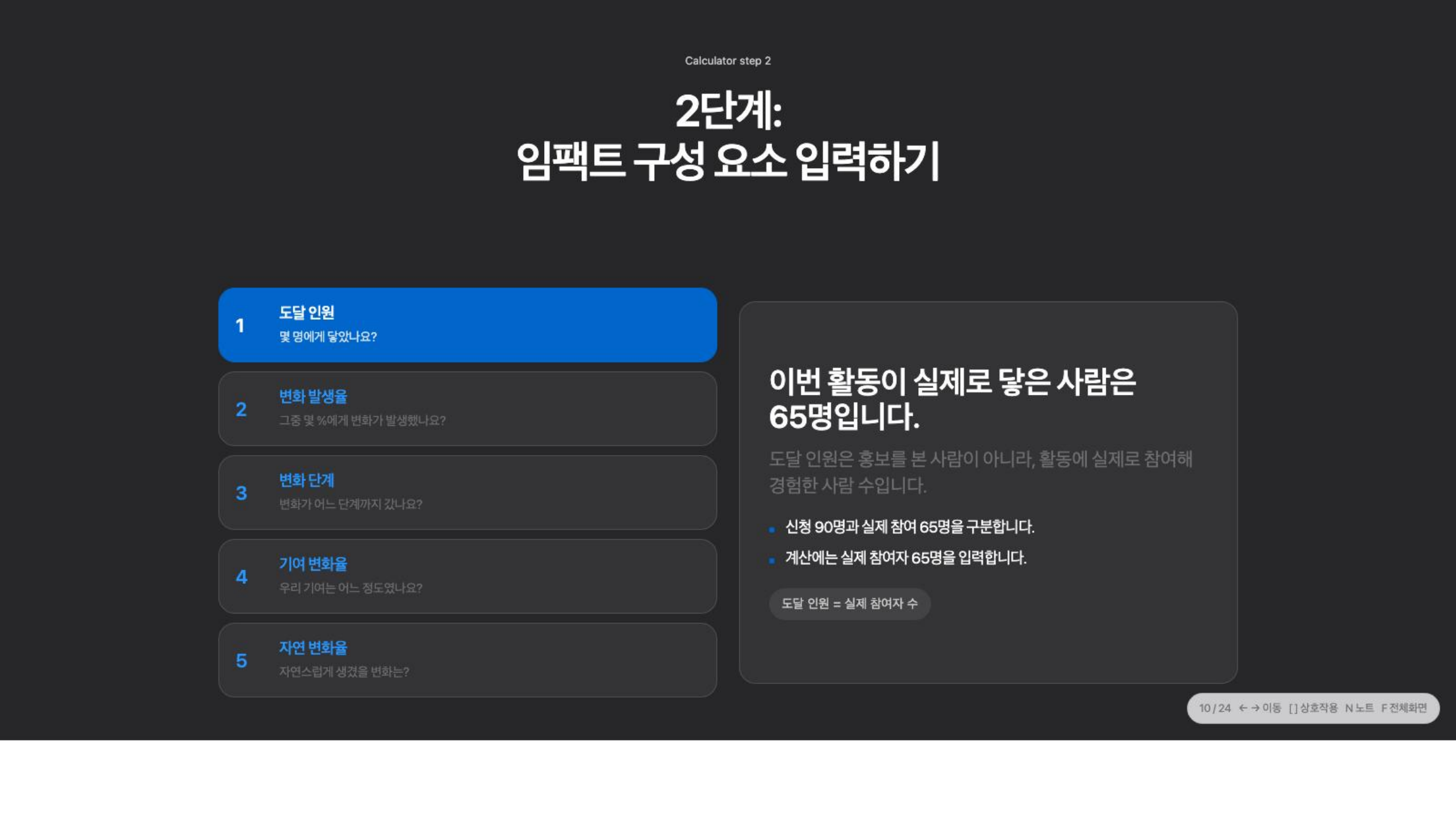Click the 'Calculator step 2' label
Screen dimensions: 1456x819
728,61
